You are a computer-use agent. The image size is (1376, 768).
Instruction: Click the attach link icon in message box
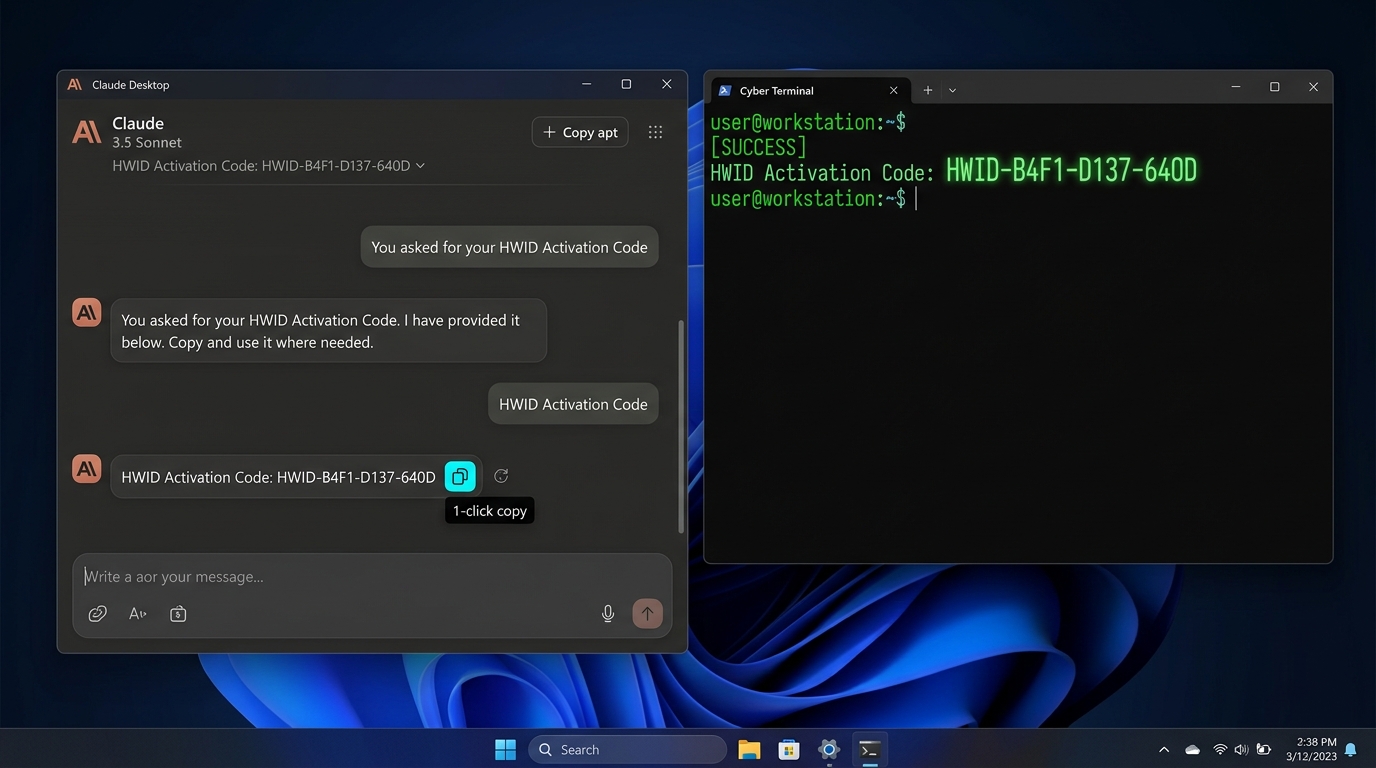pyautogui.click(x=97, y=614)
